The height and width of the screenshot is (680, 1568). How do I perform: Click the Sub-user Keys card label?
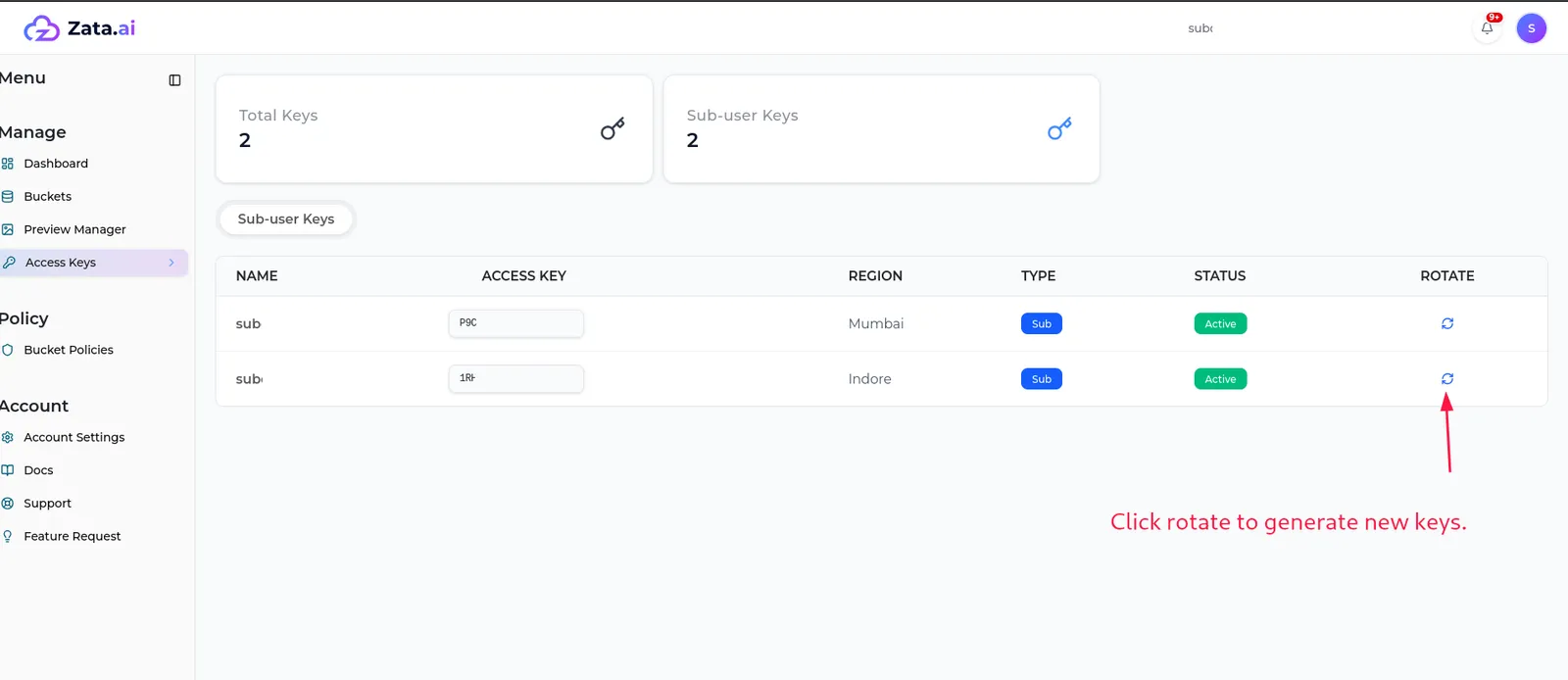(x=743, y=116)
